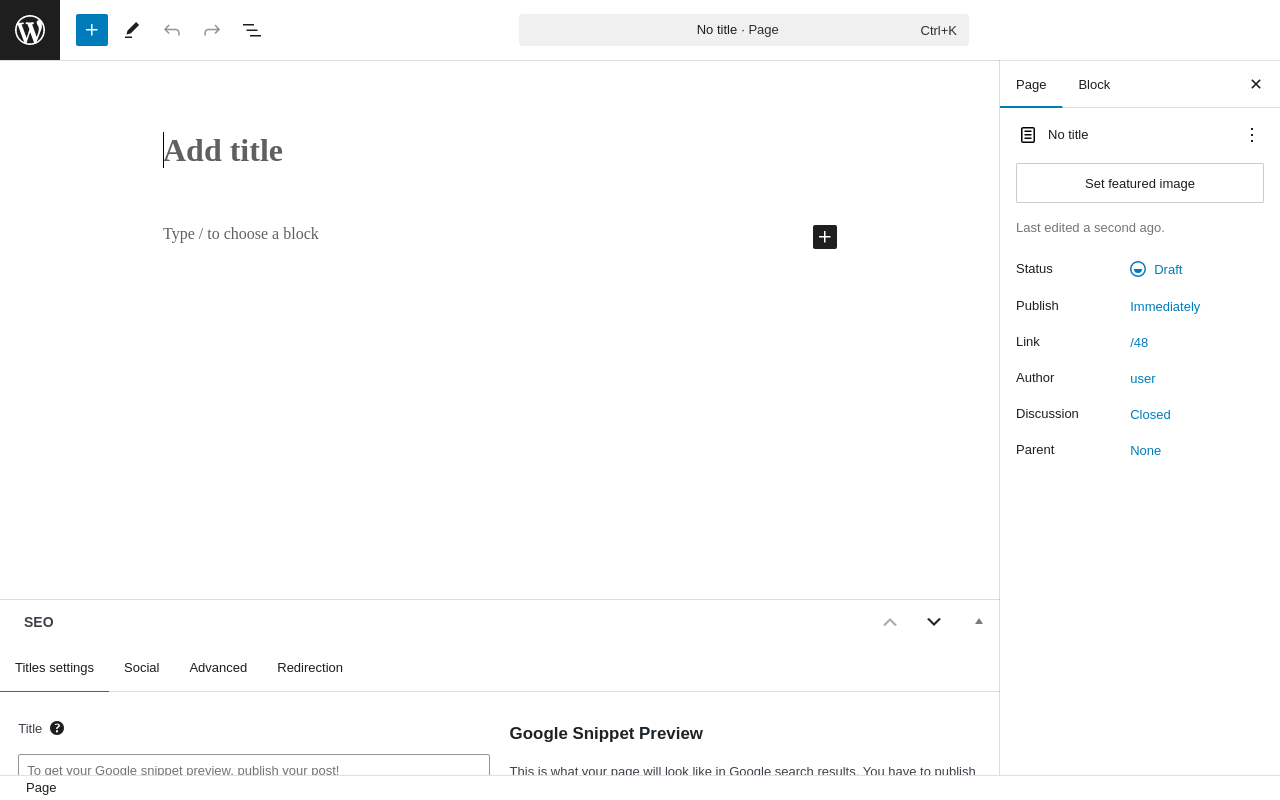Switch to the Social SEO tab

(x=141, y=667)
